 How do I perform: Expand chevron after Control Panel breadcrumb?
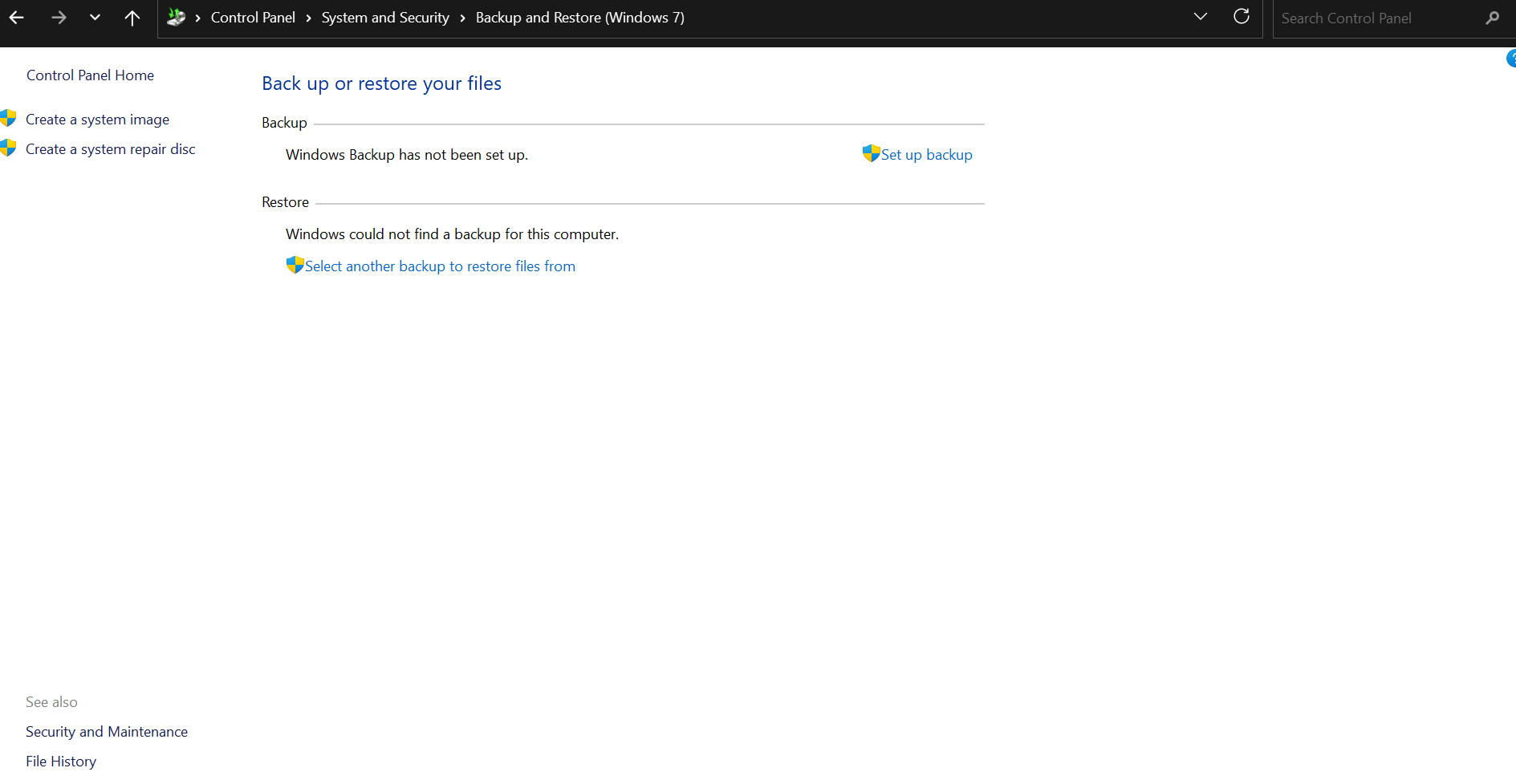(x=308, y=18)
